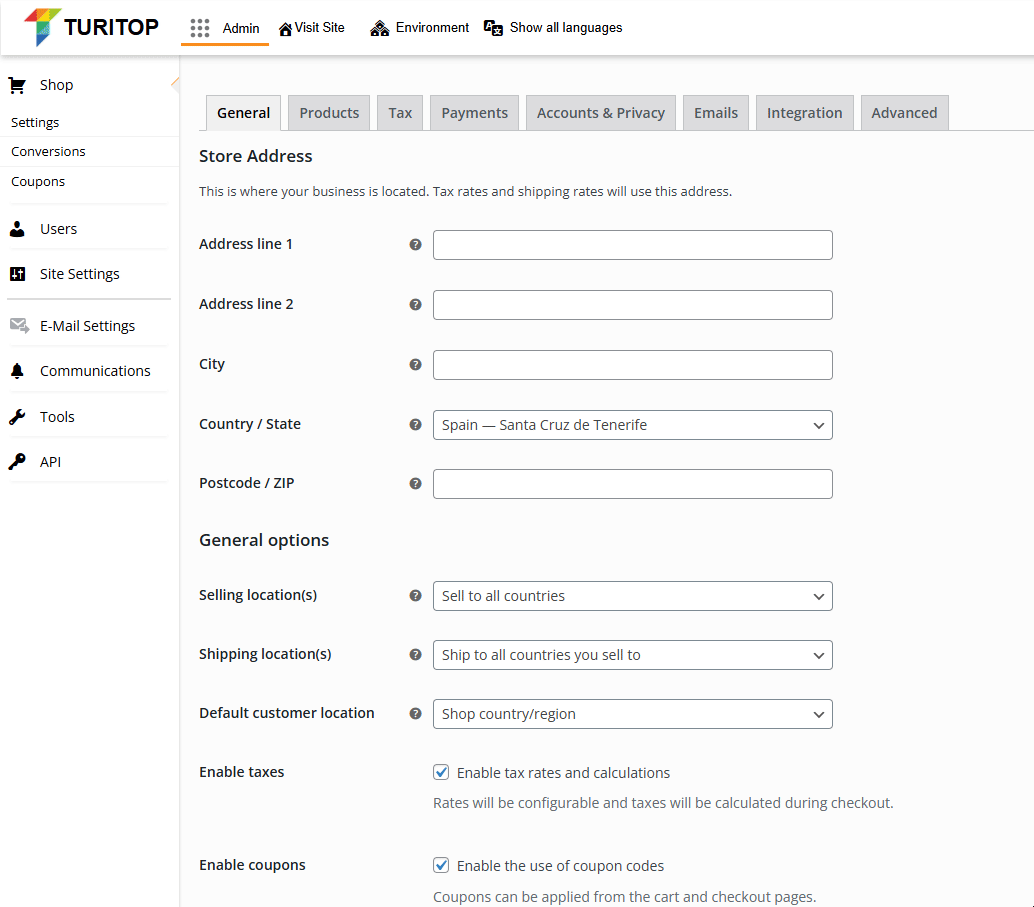Toggle Enable tax rates and calculations checkbox

(441, 772)
